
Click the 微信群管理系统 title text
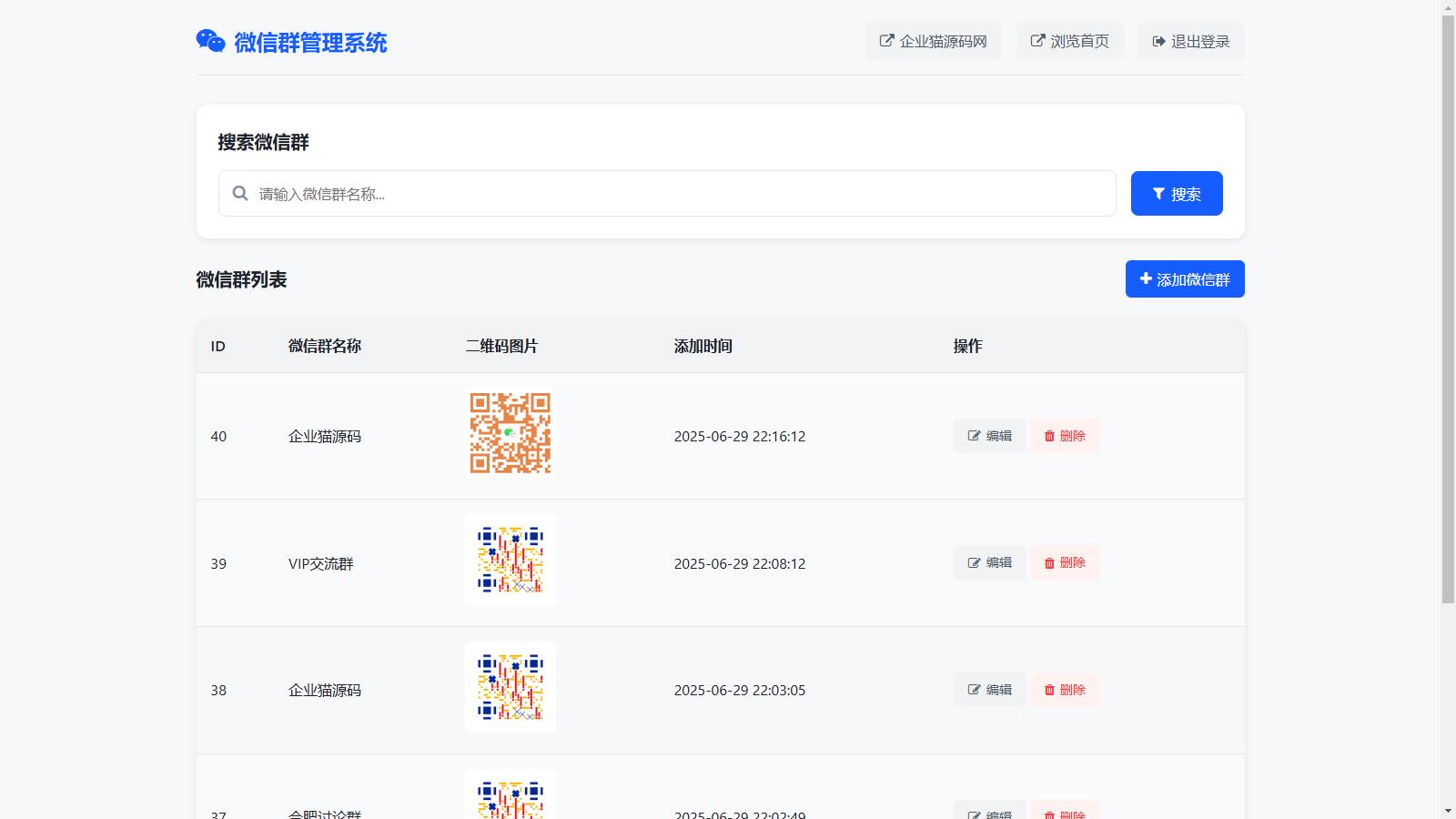tap(310, 43)
